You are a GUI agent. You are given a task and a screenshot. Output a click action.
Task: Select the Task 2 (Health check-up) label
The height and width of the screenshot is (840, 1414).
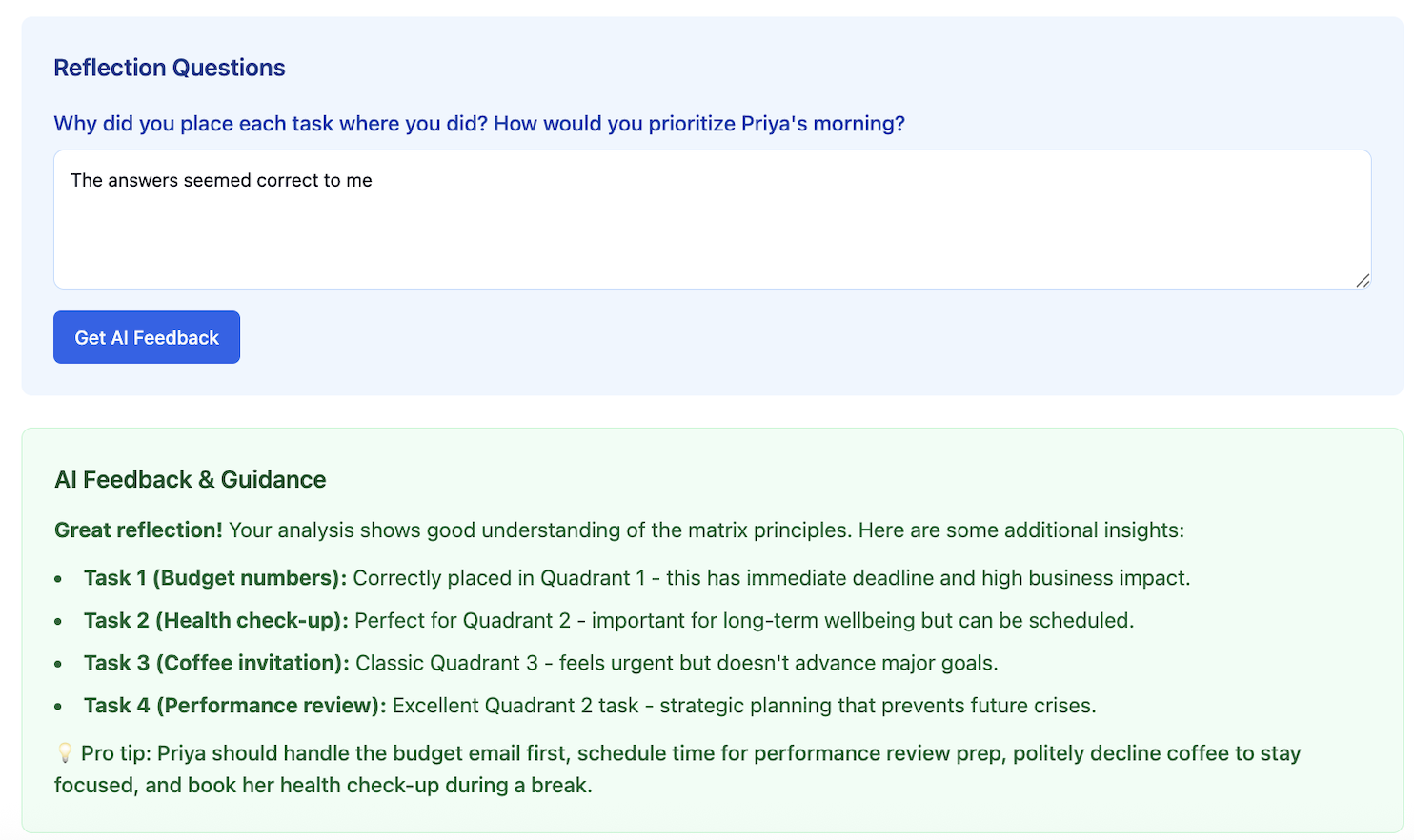pyautogui.click(x=216, y=621)
